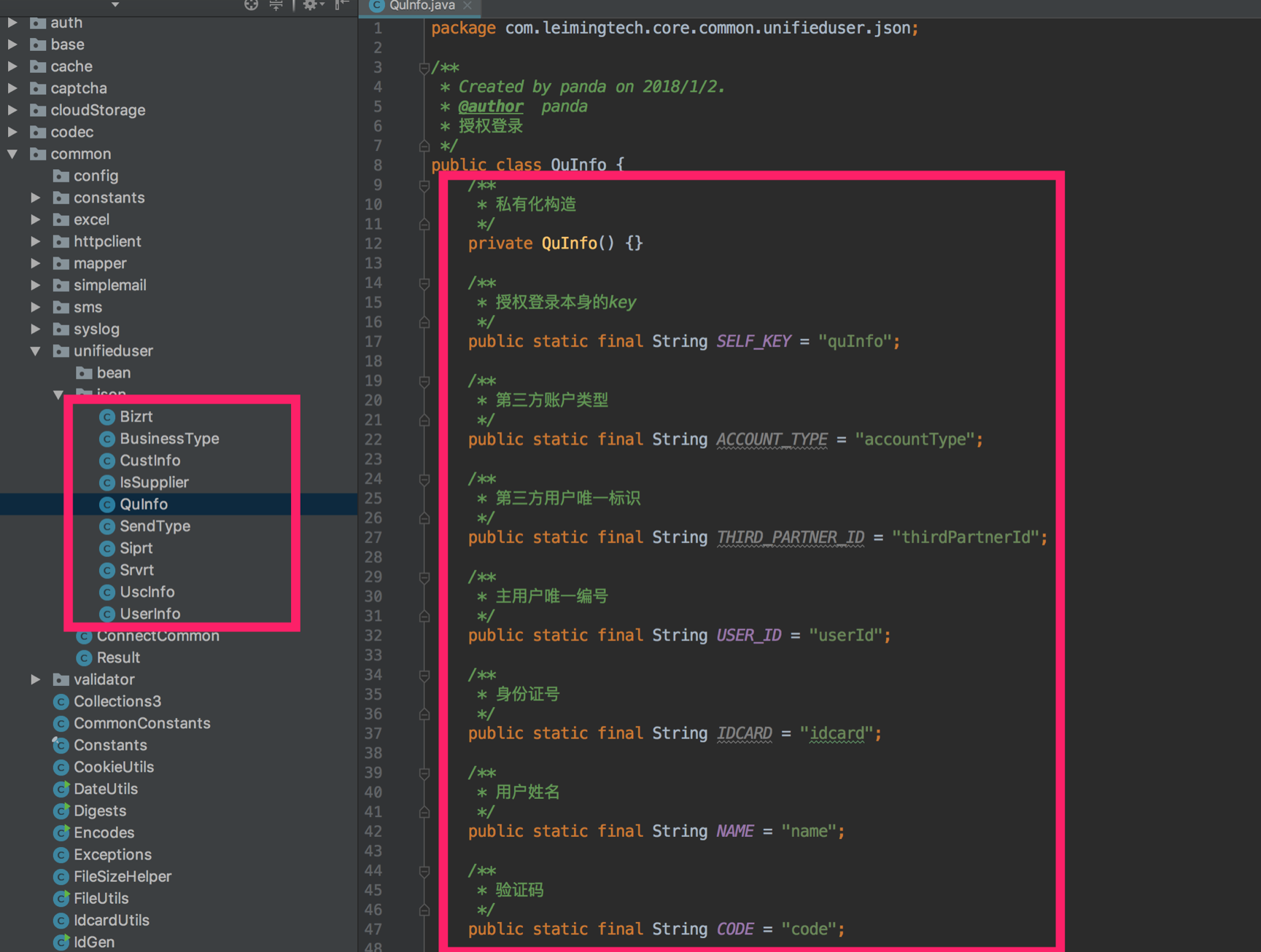
Task: Click the Constants class icon
Action: click(x=61, y=745)
